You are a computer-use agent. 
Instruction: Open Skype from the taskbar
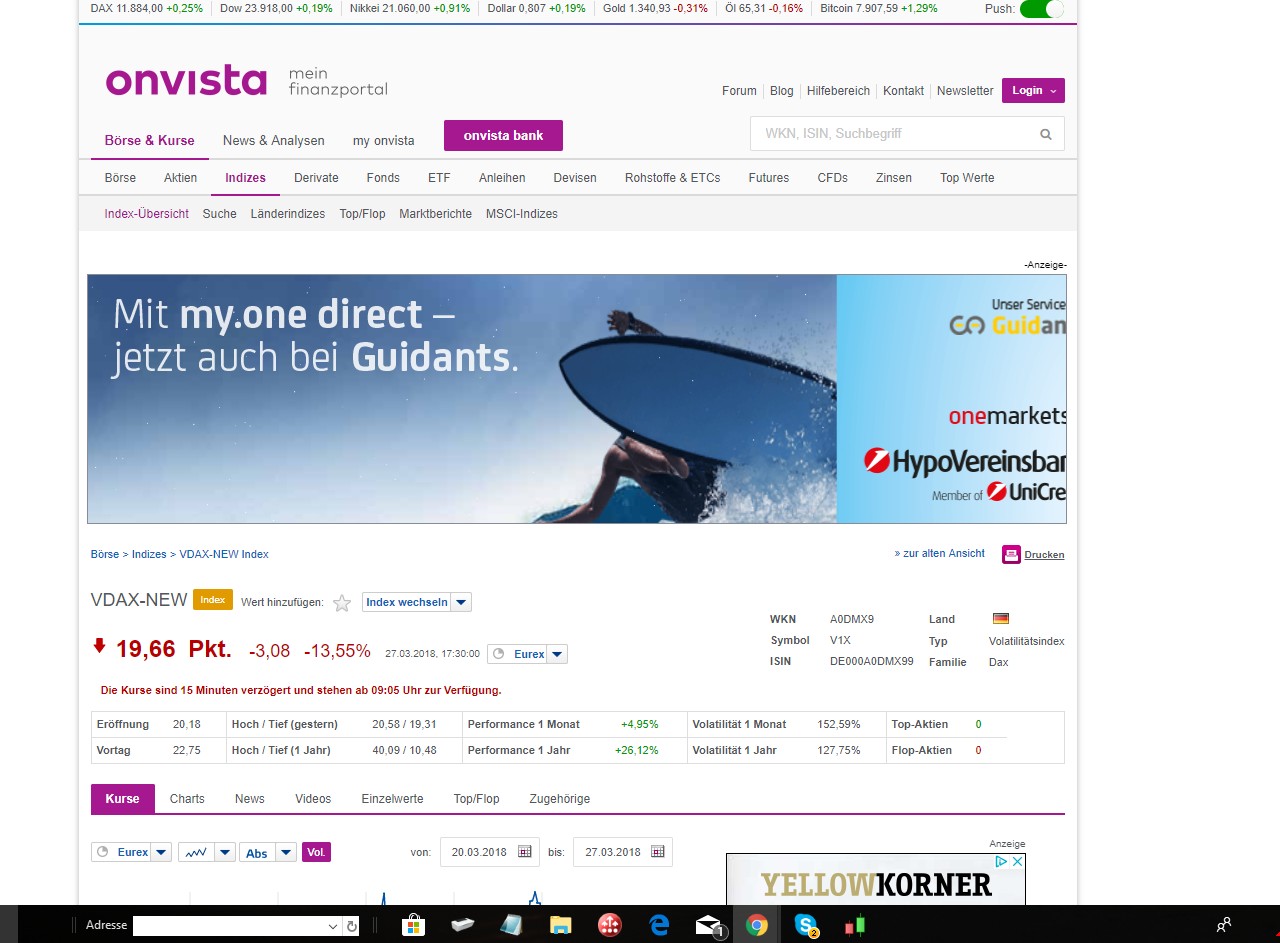point(806,925)
